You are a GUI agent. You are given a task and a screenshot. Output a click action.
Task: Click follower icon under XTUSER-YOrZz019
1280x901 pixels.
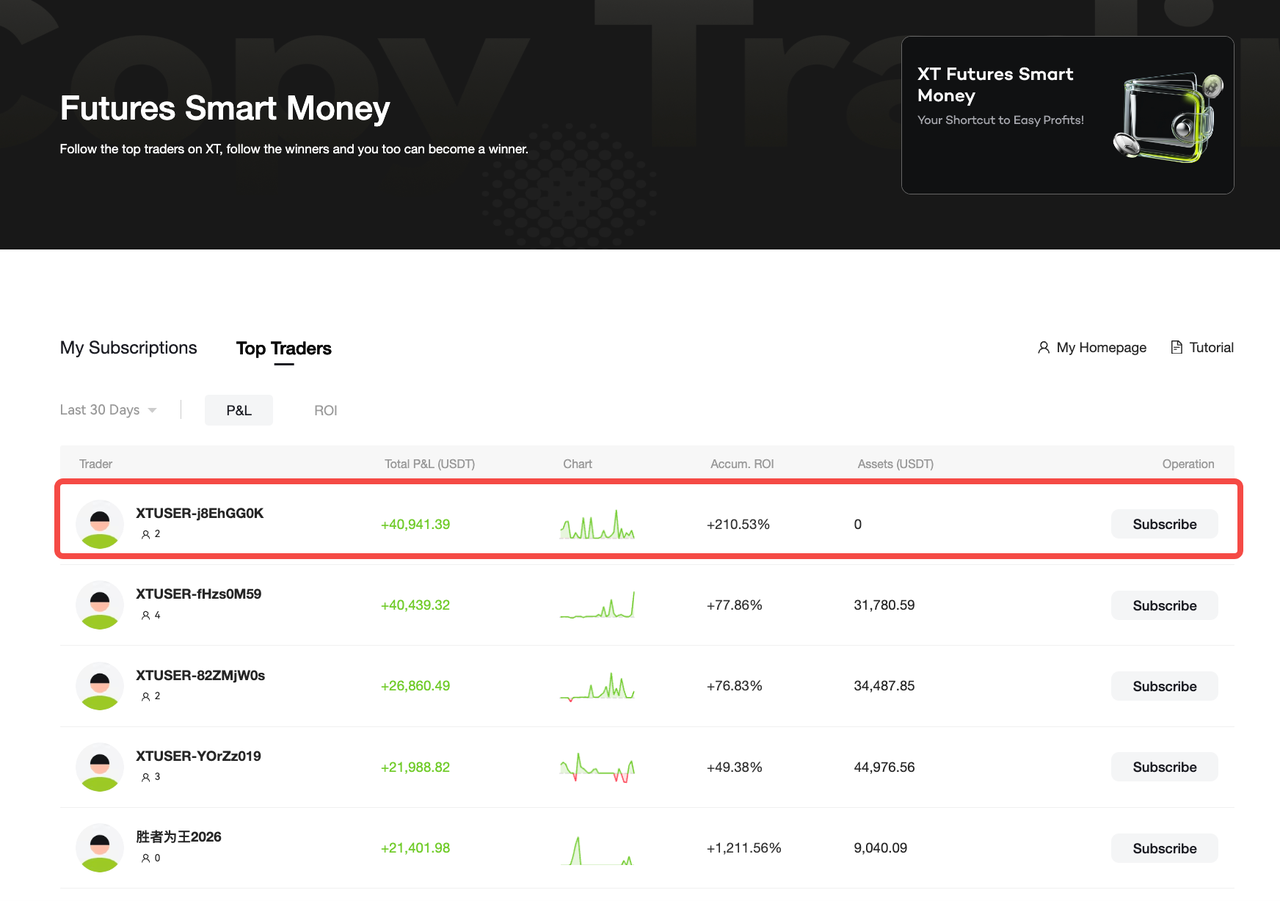pos(146,778)
